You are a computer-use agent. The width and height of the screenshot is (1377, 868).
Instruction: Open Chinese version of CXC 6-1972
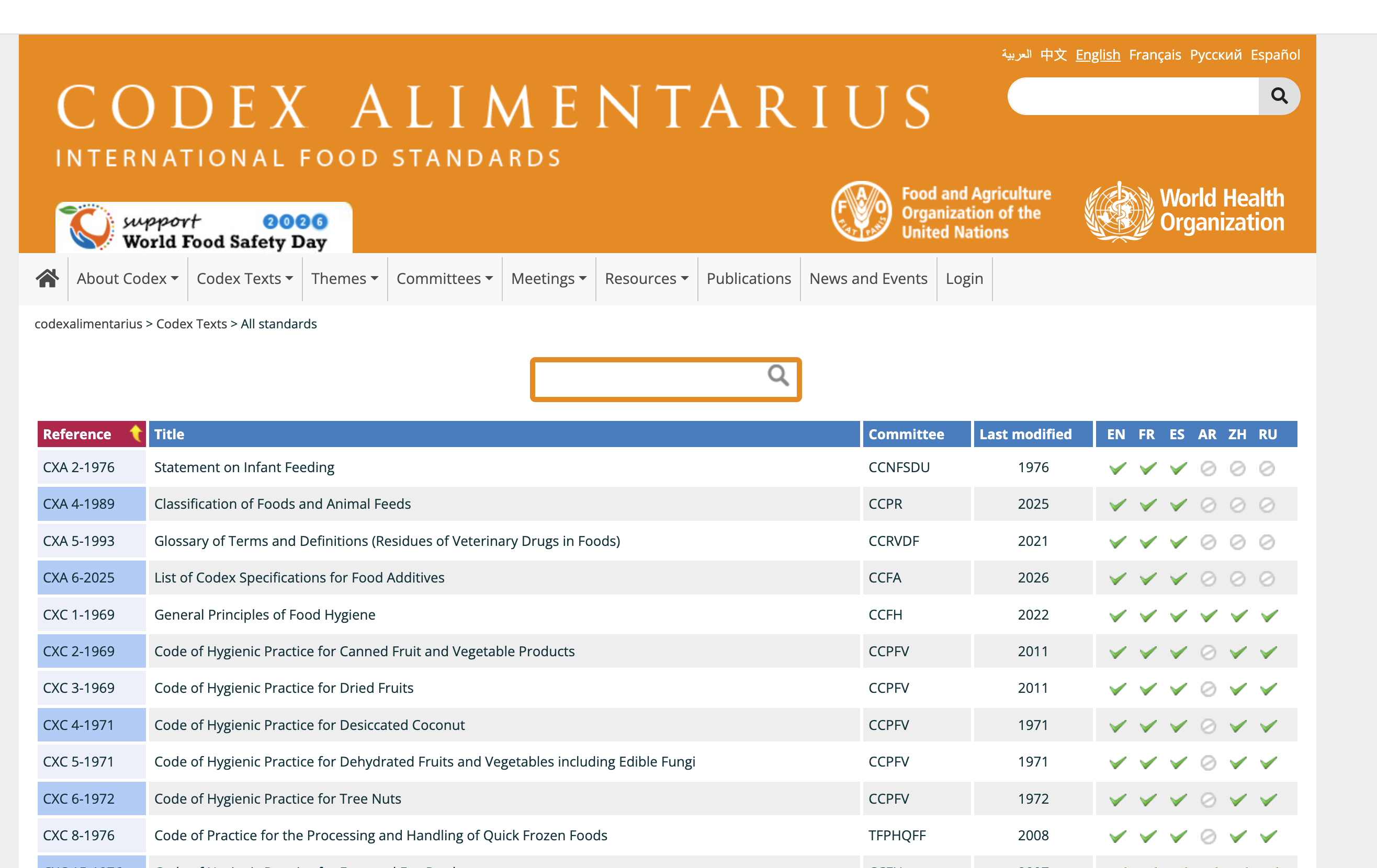pyautogui.click(x=1238, y=800)
